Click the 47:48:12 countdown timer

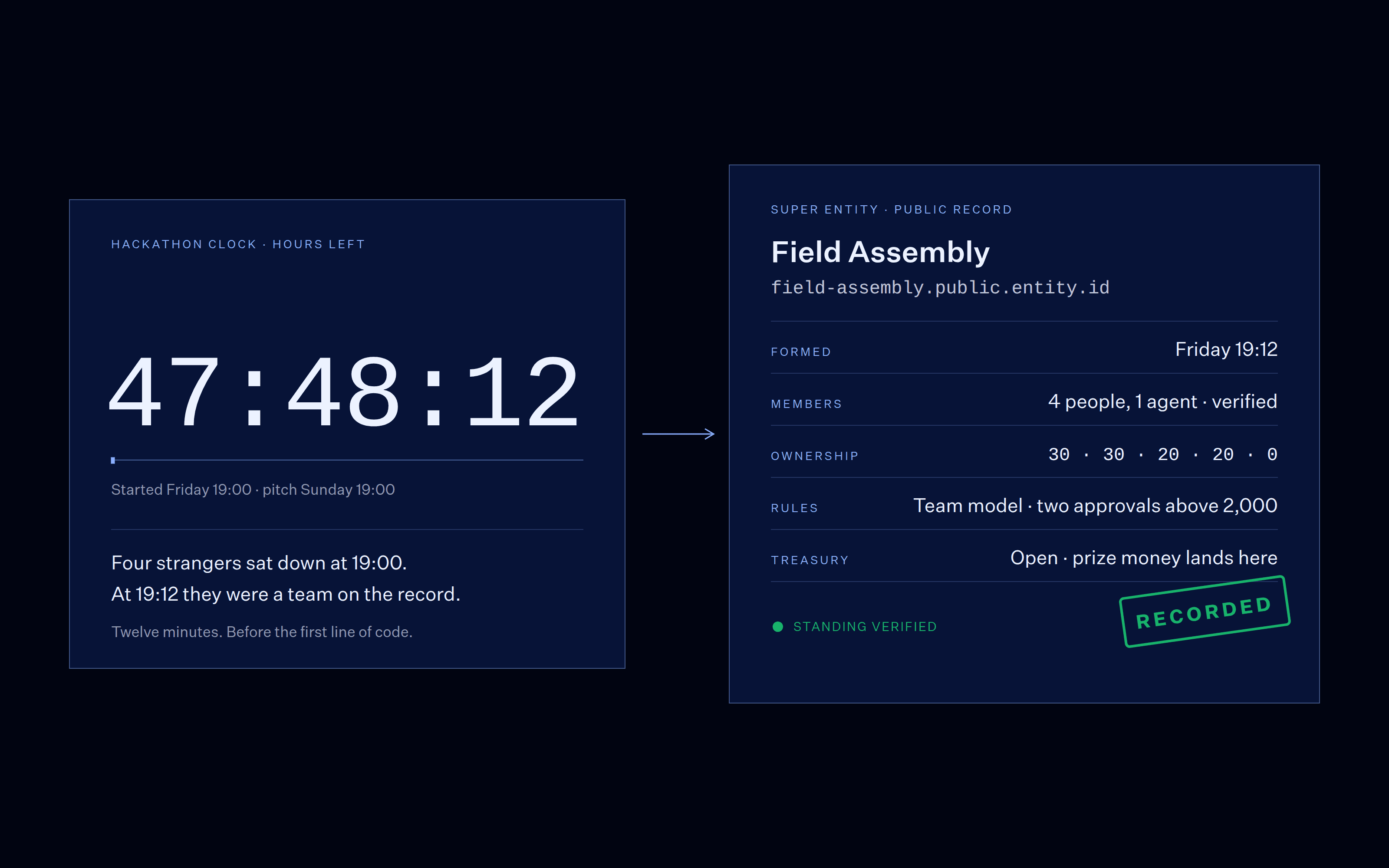click(x=344, y=391)
